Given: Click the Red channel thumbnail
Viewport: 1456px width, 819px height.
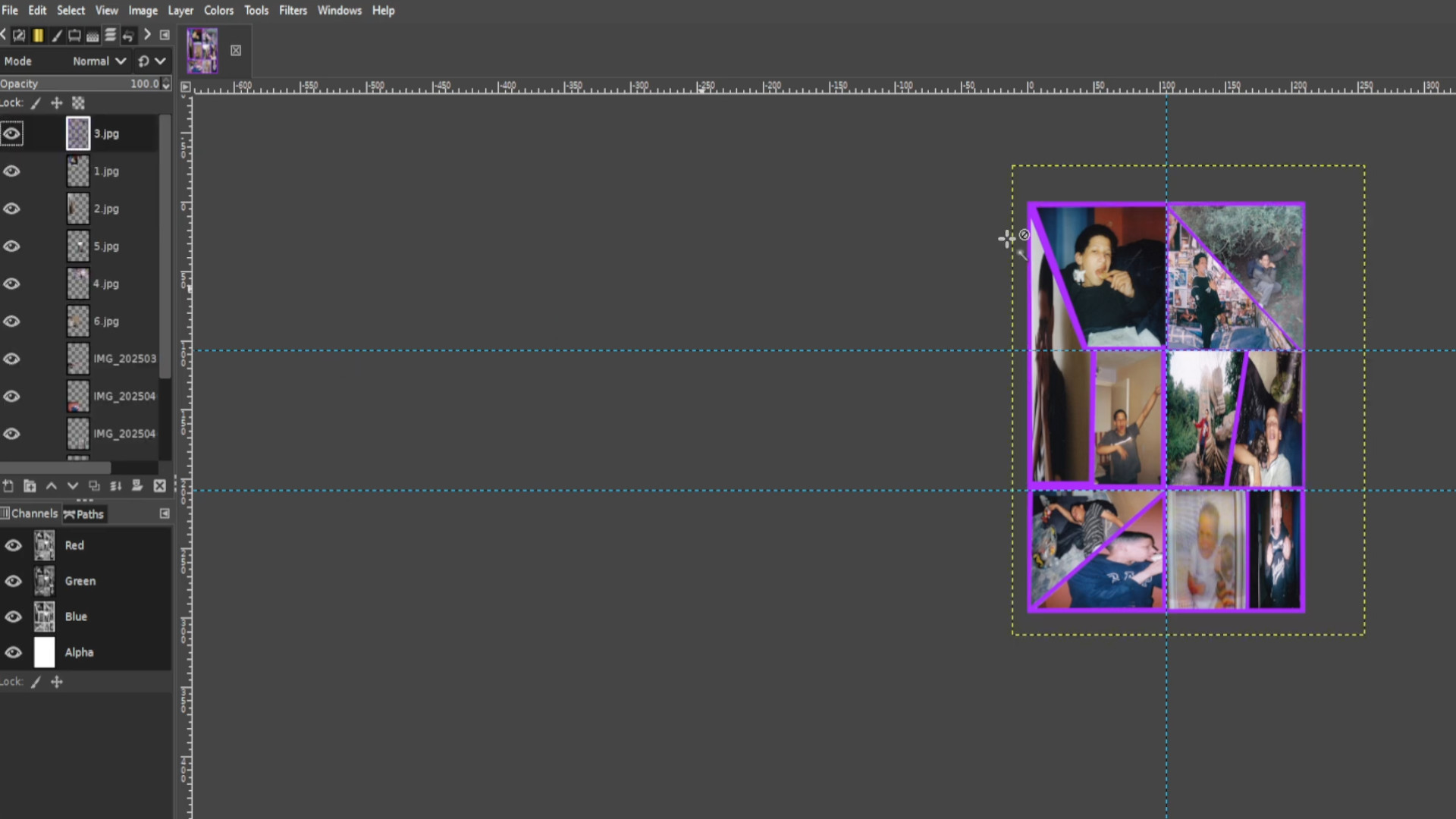Looking at the screenshot, I should 44,546.
